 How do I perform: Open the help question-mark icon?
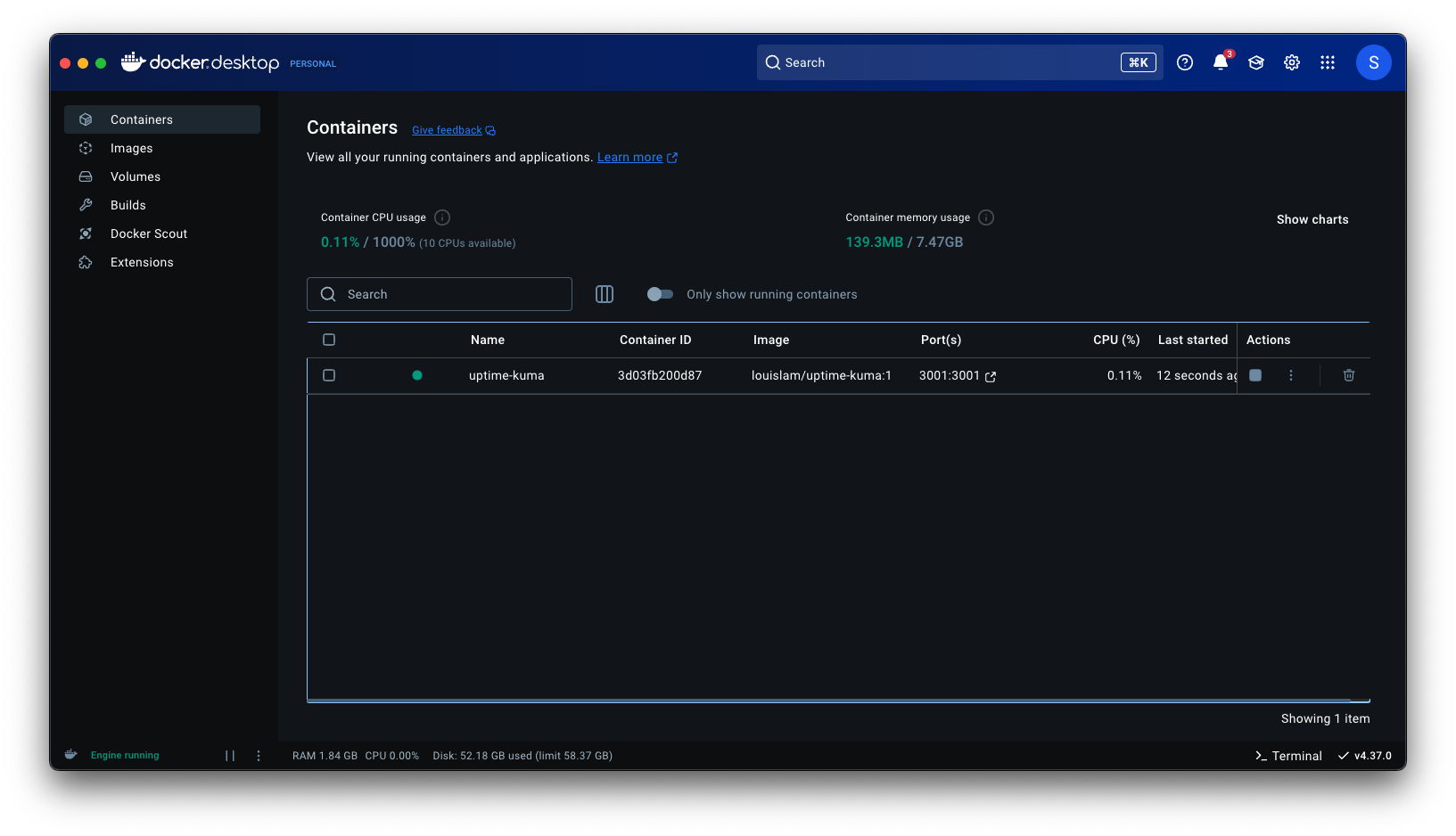pos(1185,62)
